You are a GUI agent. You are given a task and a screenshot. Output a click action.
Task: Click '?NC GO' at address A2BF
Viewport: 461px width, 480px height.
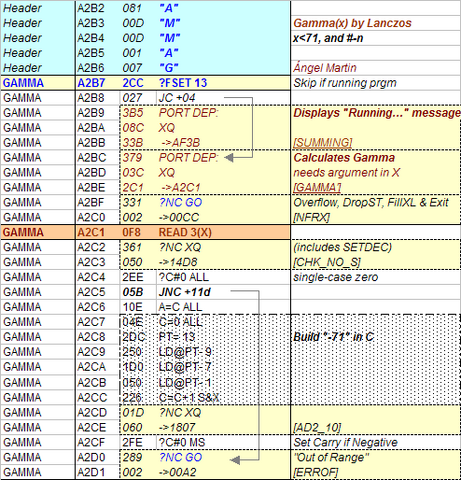click(x=180, y=202)
